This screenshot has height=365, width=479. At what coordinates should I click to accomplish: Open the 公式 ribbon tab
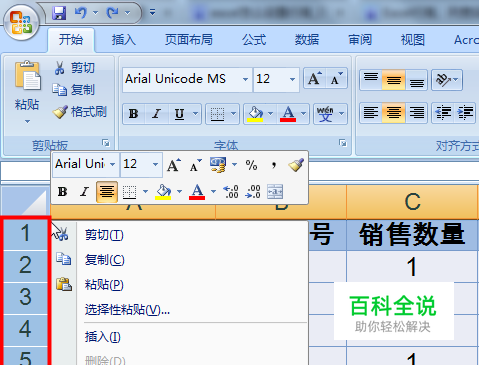point(254,40)
